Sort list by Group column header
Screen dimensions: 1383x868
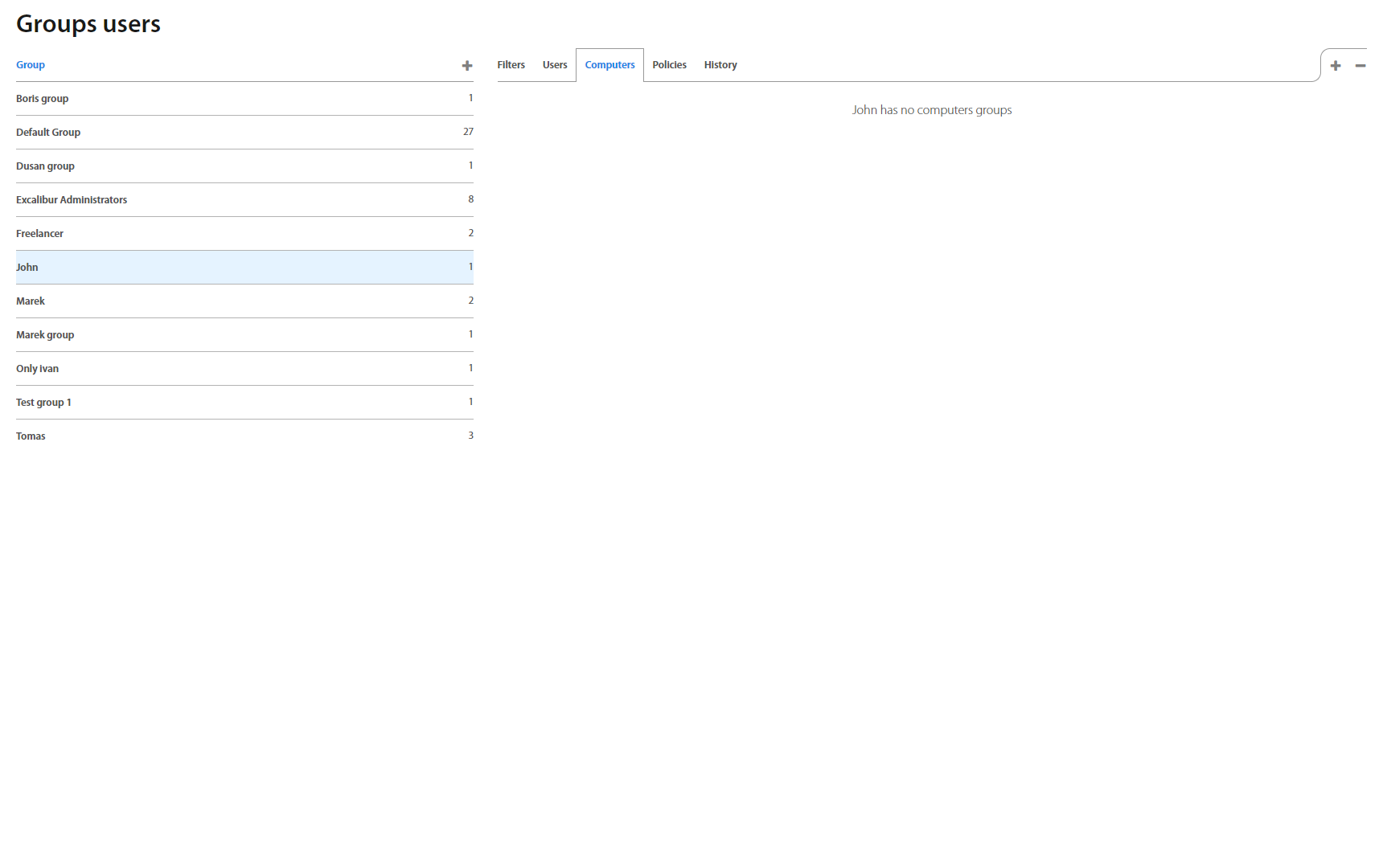click(31, 65)
